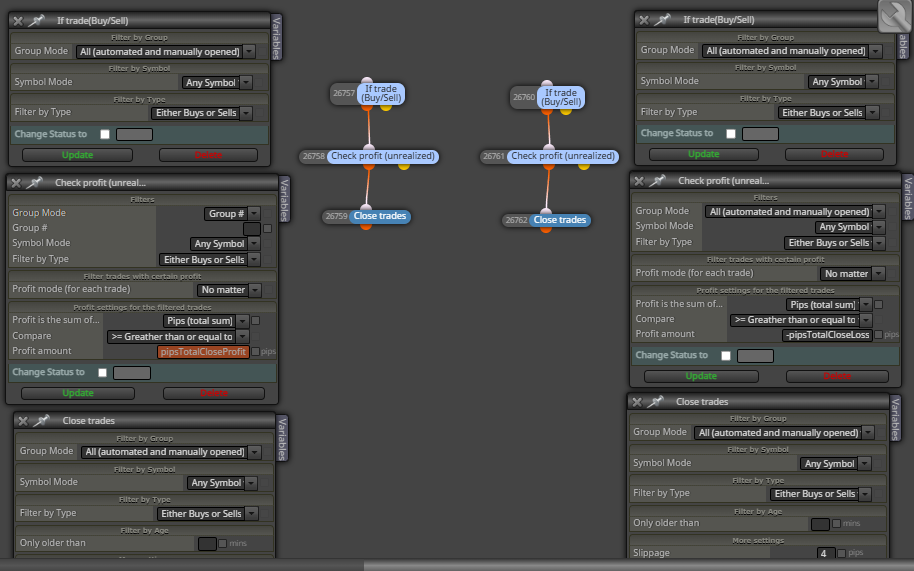Click Update button in left Check profit panel
Image resolution: width=914 pixels, height=571 pixels.
coord(78,393)
